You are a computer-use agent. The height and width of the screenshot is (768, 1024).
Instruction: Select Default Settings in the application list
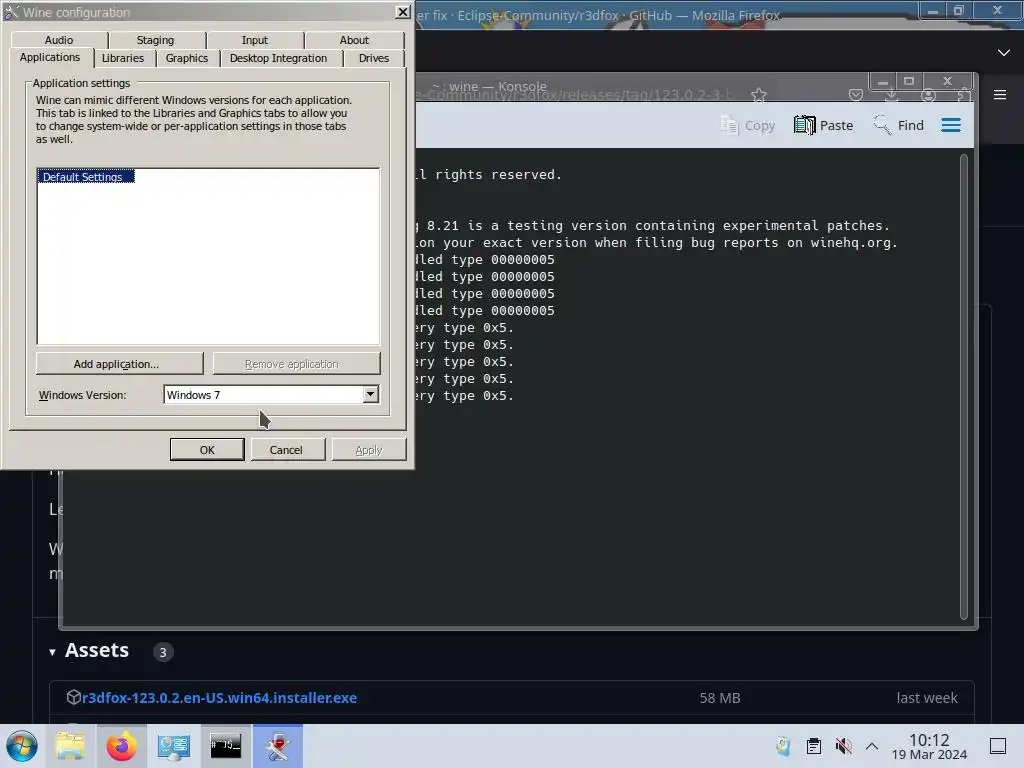(x=86, y=176)
